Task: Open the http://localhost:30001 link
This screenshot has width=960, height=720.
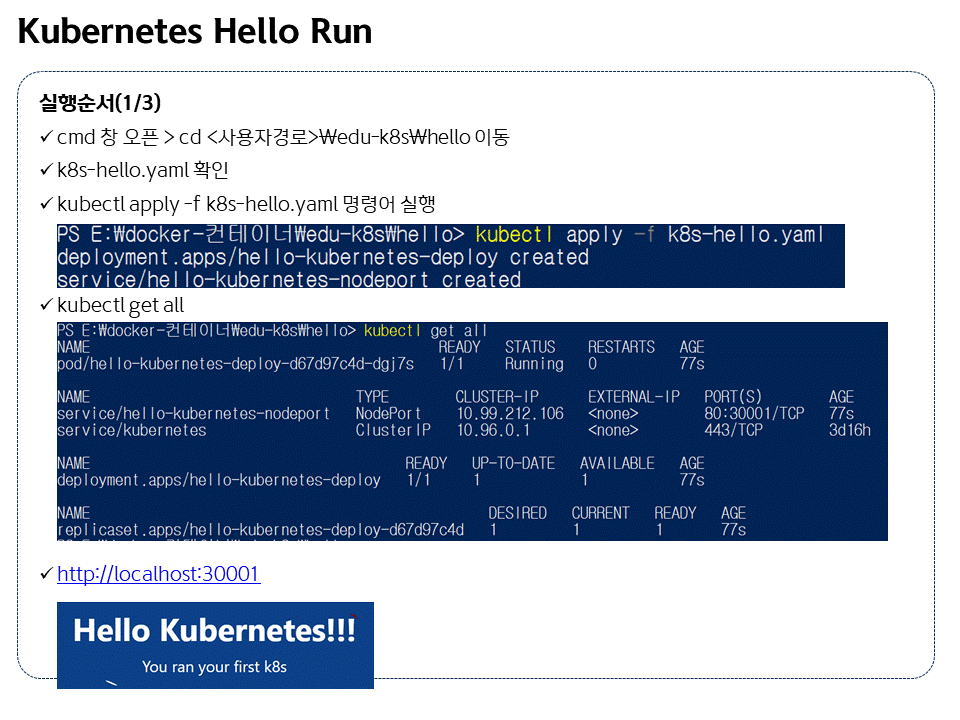Action: coord(159,574)
